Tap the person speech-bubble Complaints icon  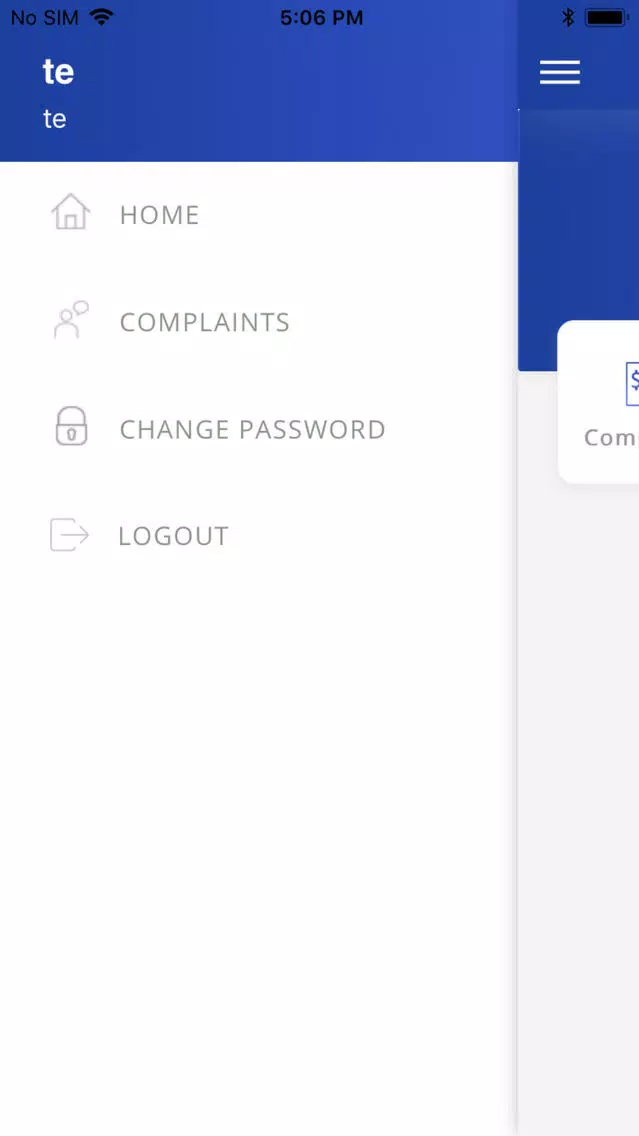[x=71, y=320]
